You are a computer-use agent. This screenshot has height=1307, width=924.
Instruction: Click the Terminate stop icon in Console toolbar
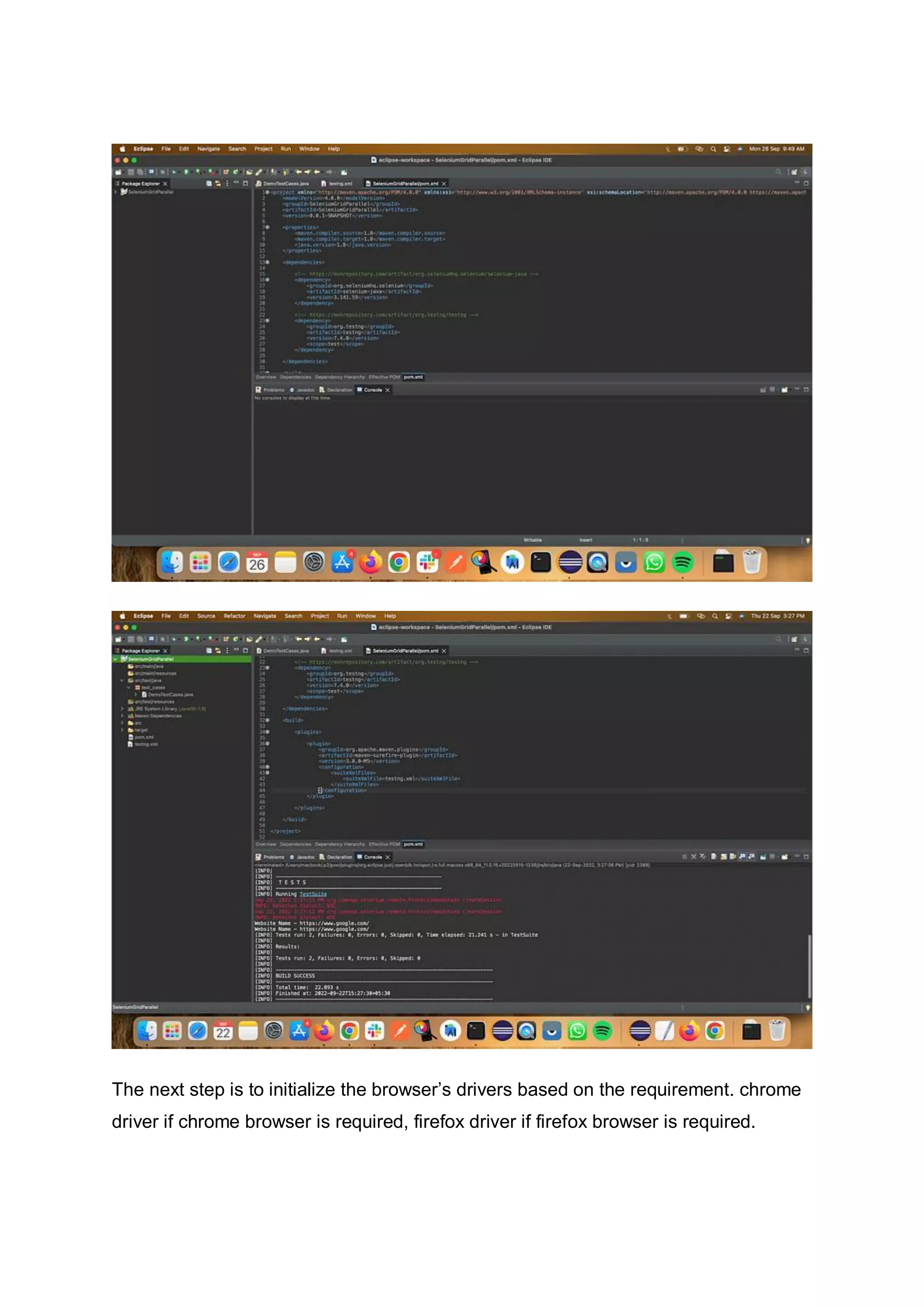tap(685, 857)
